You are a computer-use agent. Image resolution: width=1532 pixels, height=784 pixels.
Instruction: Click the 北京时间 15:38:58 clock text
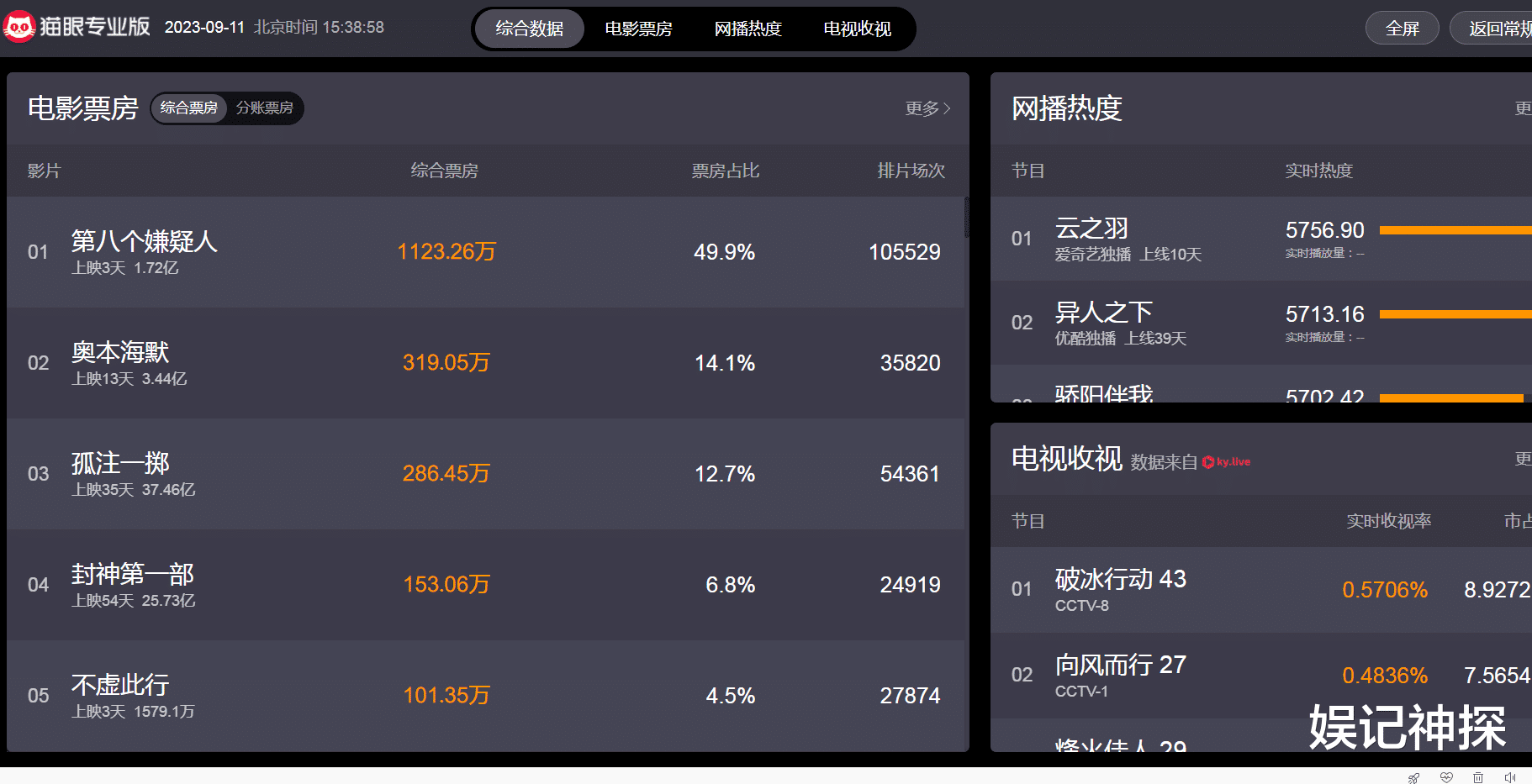[320, 27]
